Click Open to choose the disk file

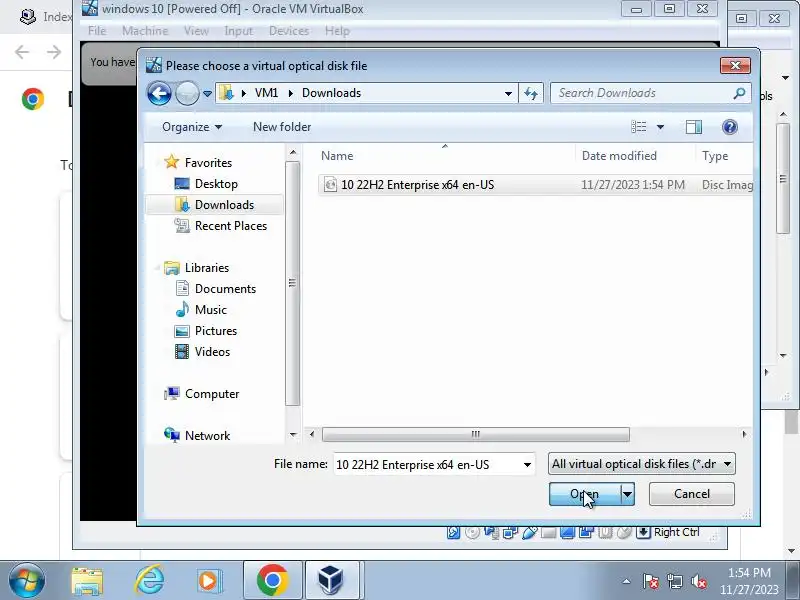(x=585, y=494)
